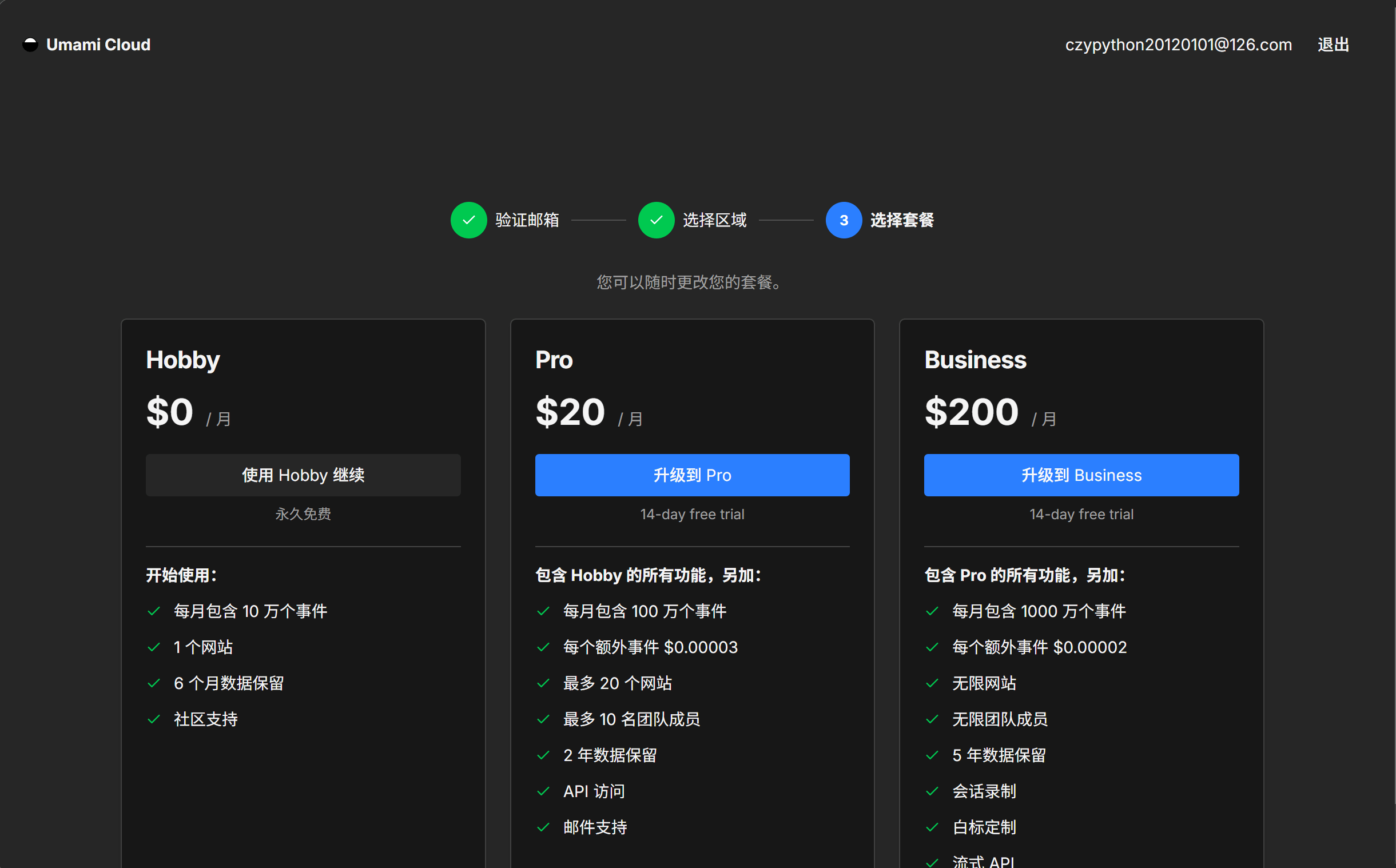The width and height of the screenshot is (1396, 868).
Task: Click the 升级到 Business button
Action: 1081,475
